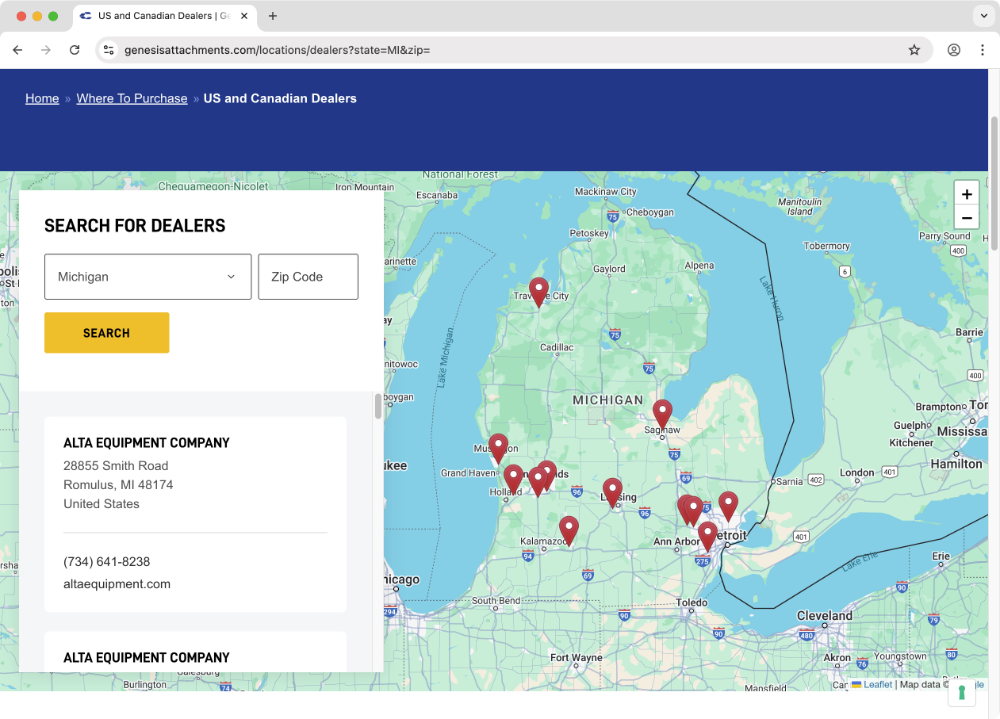Open the Michigan state dropdown
The width and height of the screenshot is (1000, 719).
pos(147,277)
